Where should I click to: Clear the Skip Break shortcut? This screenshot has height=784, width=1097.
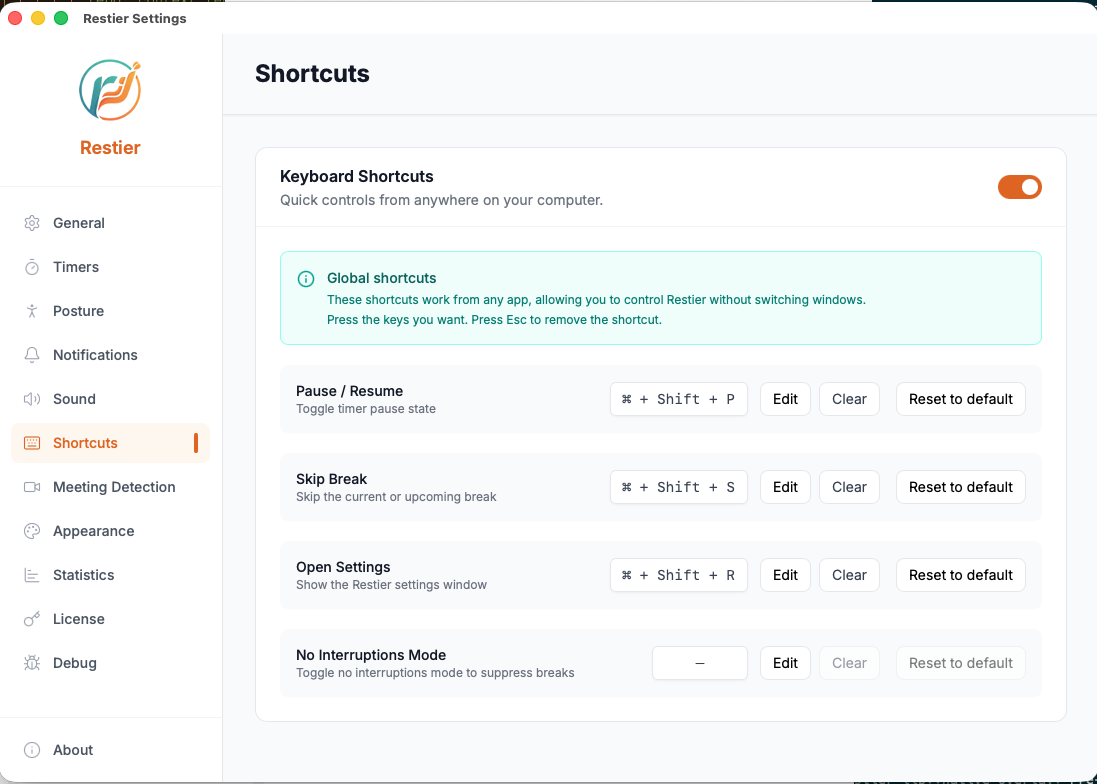click(849, 487)
